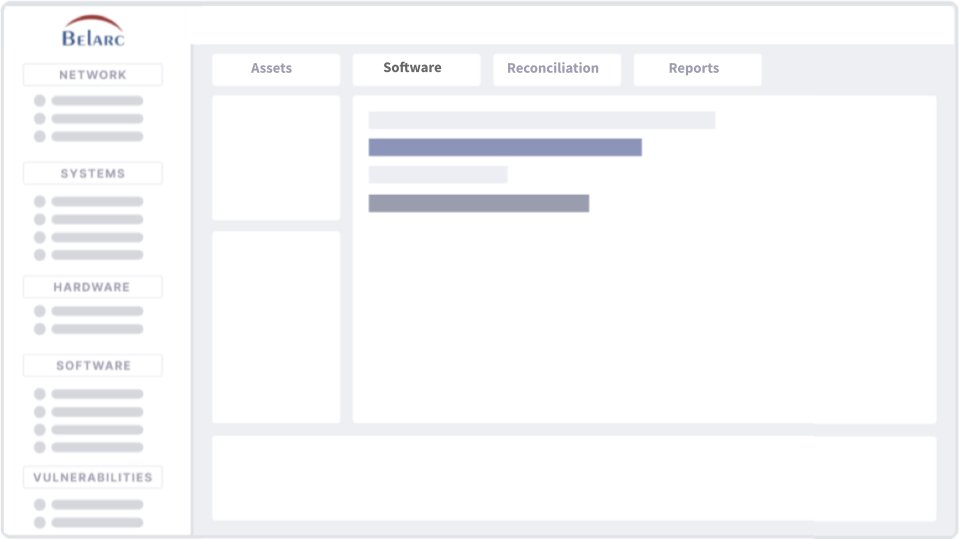Image resolution: width=960 pixels, height=540 pixels.
Task: Click the dark gray bar in main panel
Action: (478, 203)
